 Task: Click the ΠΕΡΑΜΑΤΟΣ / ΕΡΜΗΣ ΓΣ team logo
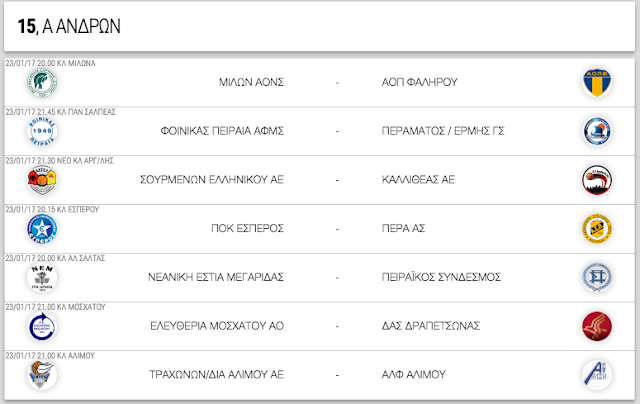pos(597,131)
